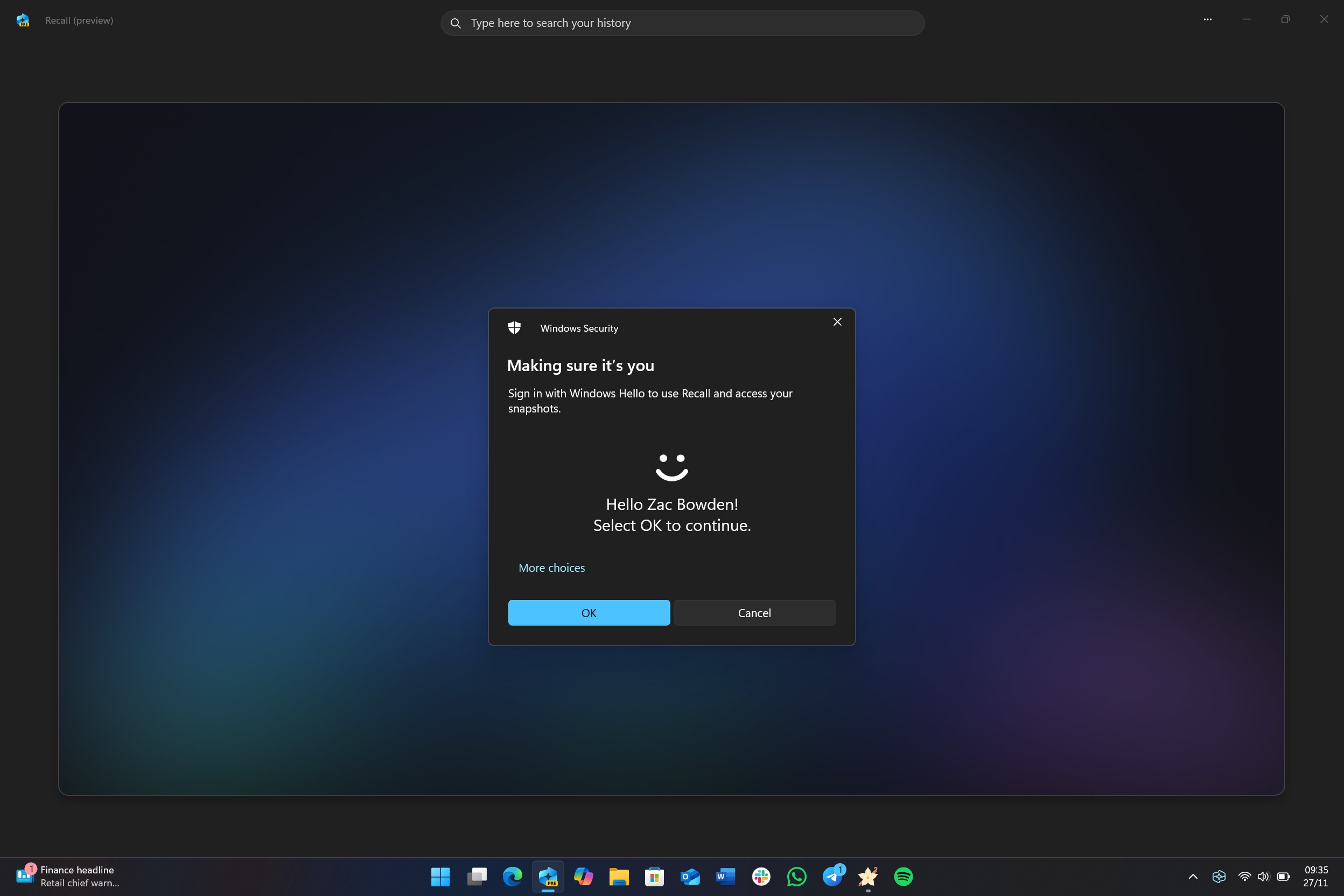Close the Windows Security dialog
The width and height of the screenshot is (1344, 896).
pos(837,321)
